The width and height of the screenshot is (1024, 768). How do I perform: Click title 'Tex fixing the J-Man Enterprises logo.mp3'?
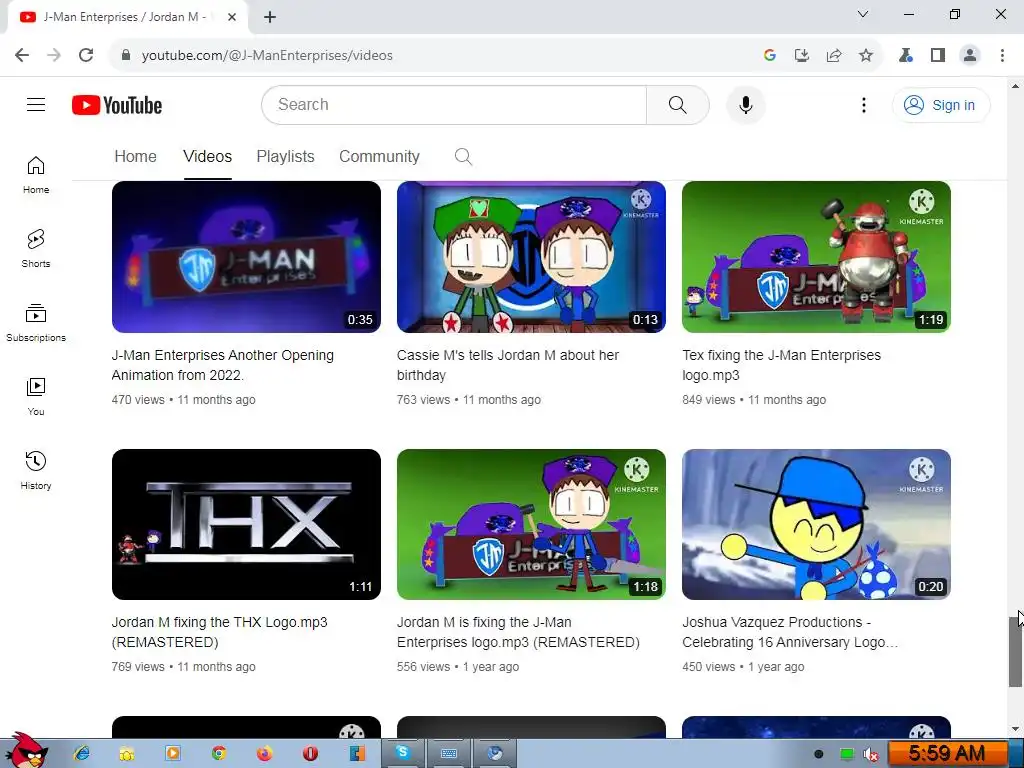[782, 365]
